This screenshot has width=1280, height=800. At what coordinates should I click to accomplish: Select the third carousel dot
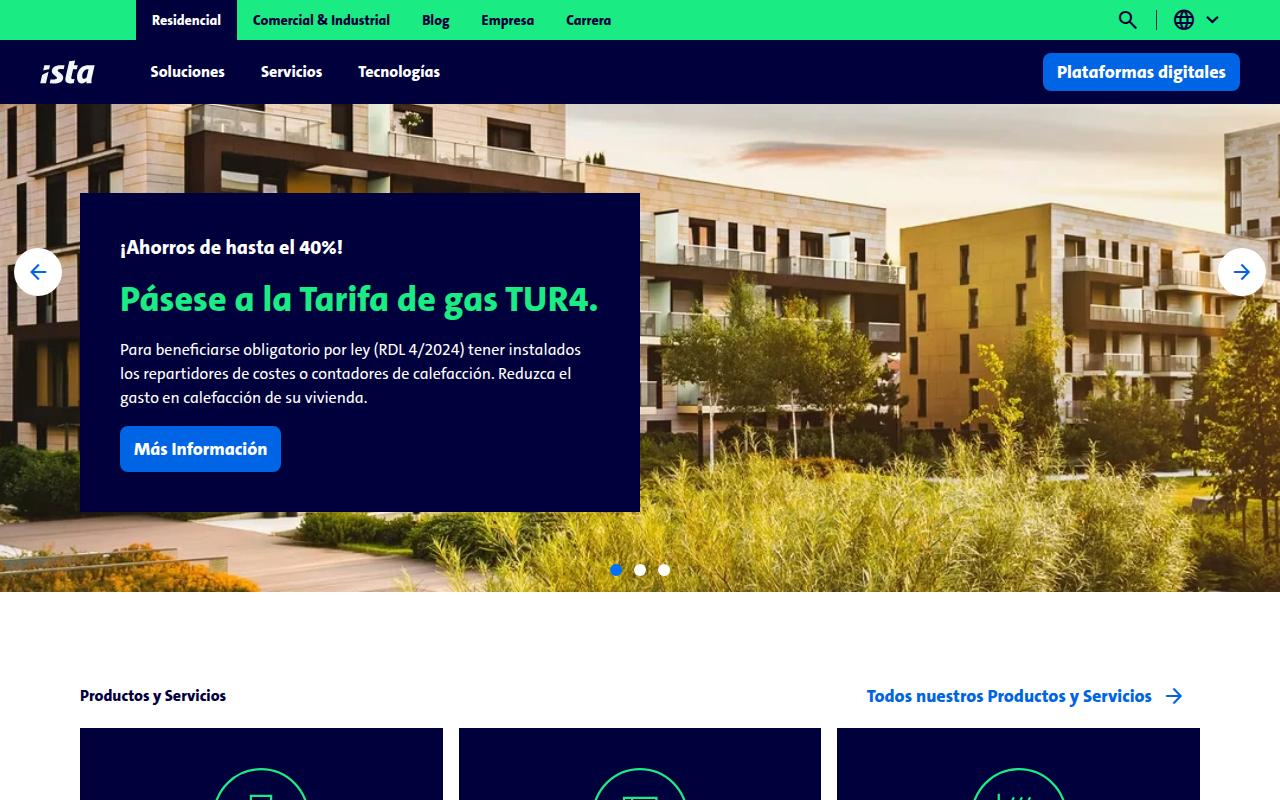[664, 570]
